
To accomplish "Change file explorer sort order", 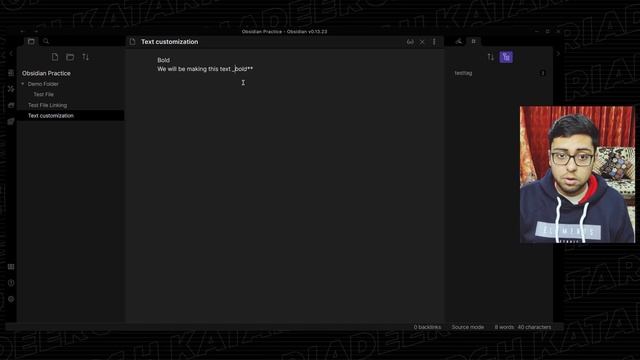I will point(85,57).
